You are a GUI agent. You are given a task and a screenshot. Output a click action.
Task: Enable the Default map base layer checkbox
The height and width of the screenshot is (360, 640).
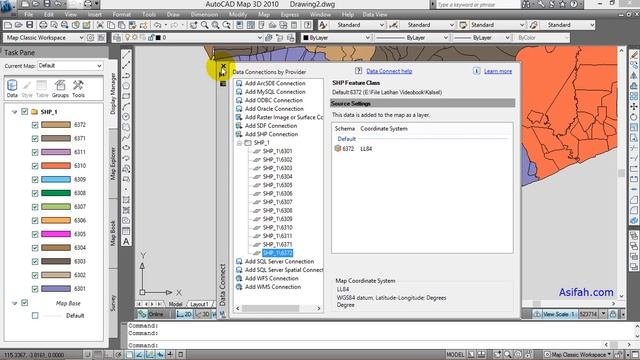pyautogui.click(x=35, y=316)
